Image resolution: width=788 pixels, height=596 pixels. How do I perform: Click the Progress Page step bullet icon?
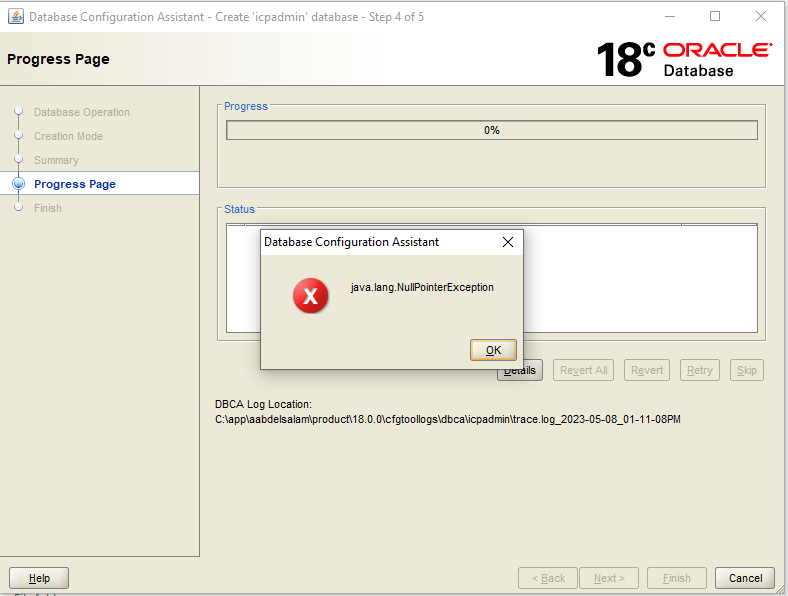click(x=19, y=184)
